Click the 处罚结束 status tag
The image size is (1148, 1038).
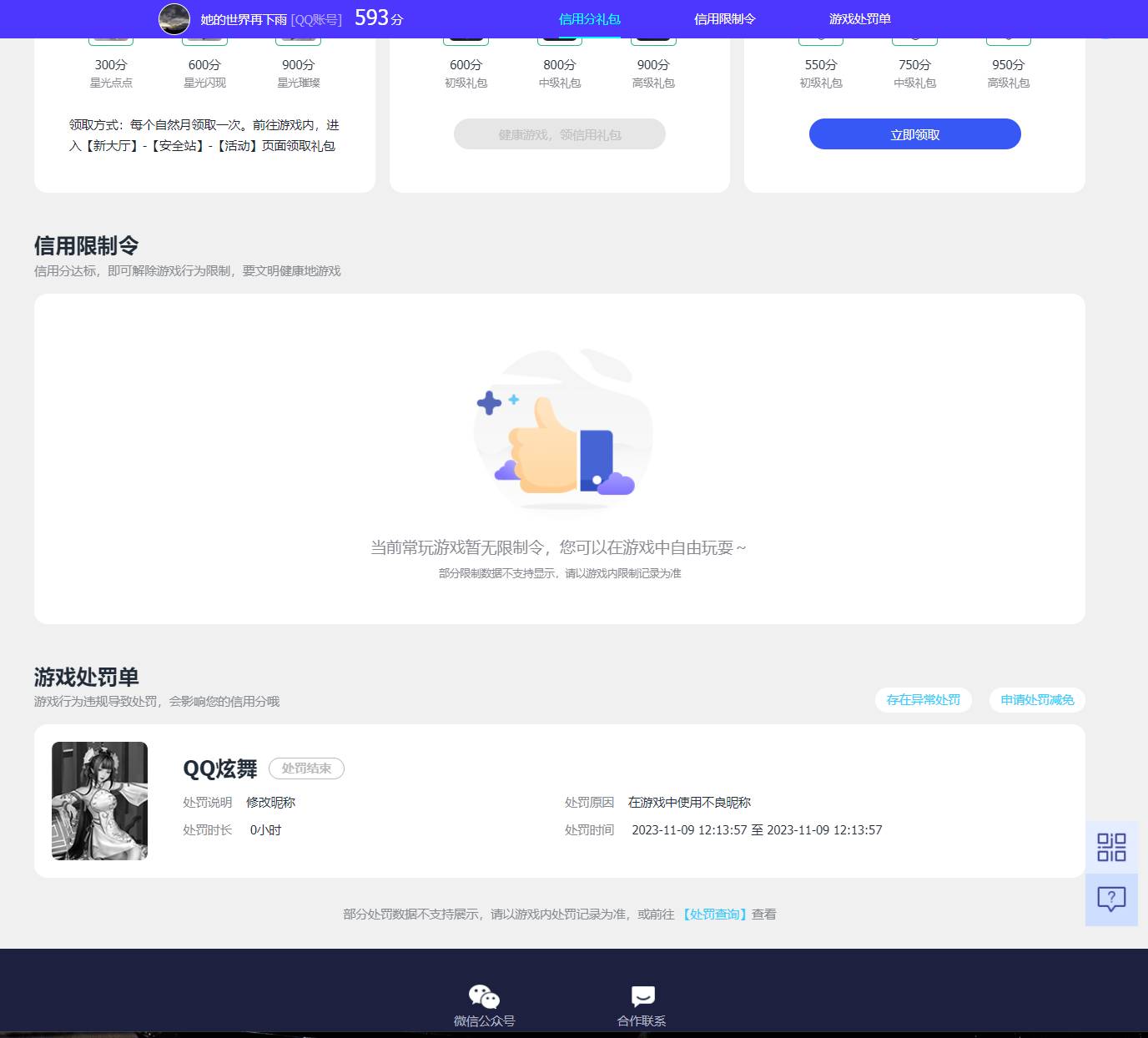(306, 768)
